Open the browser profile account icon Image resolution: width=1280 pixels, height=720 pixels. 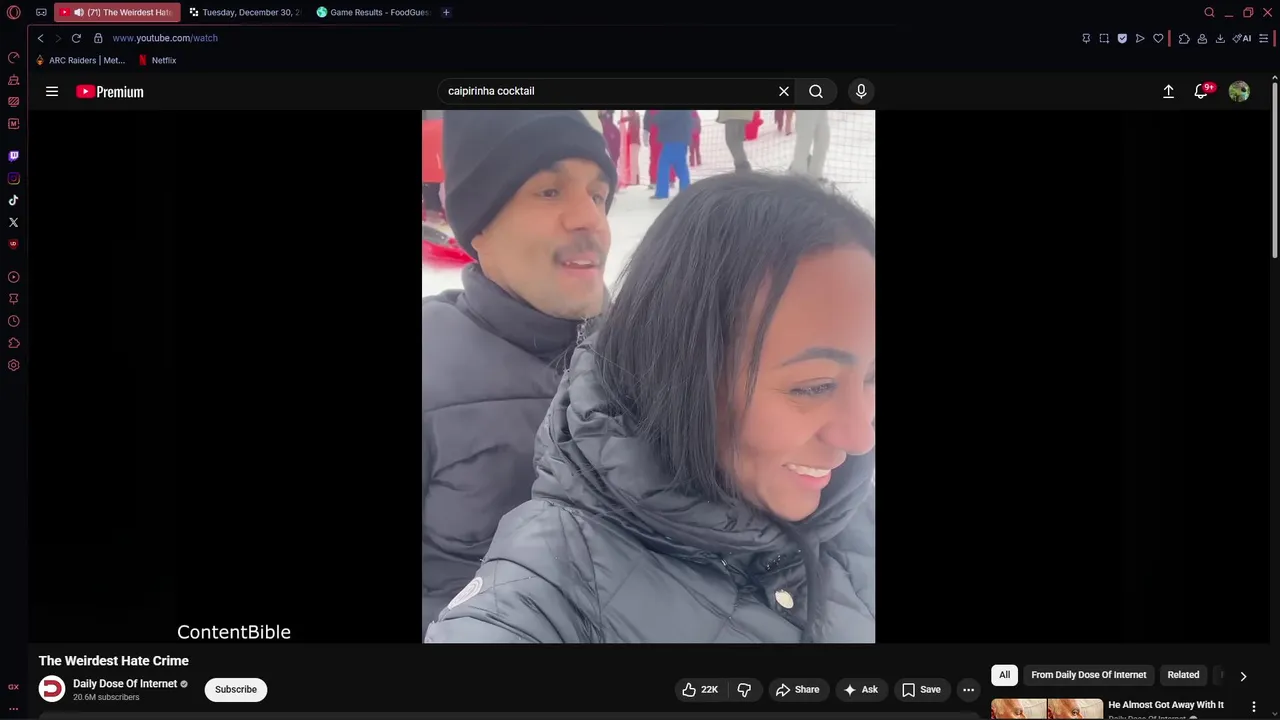1202,38
